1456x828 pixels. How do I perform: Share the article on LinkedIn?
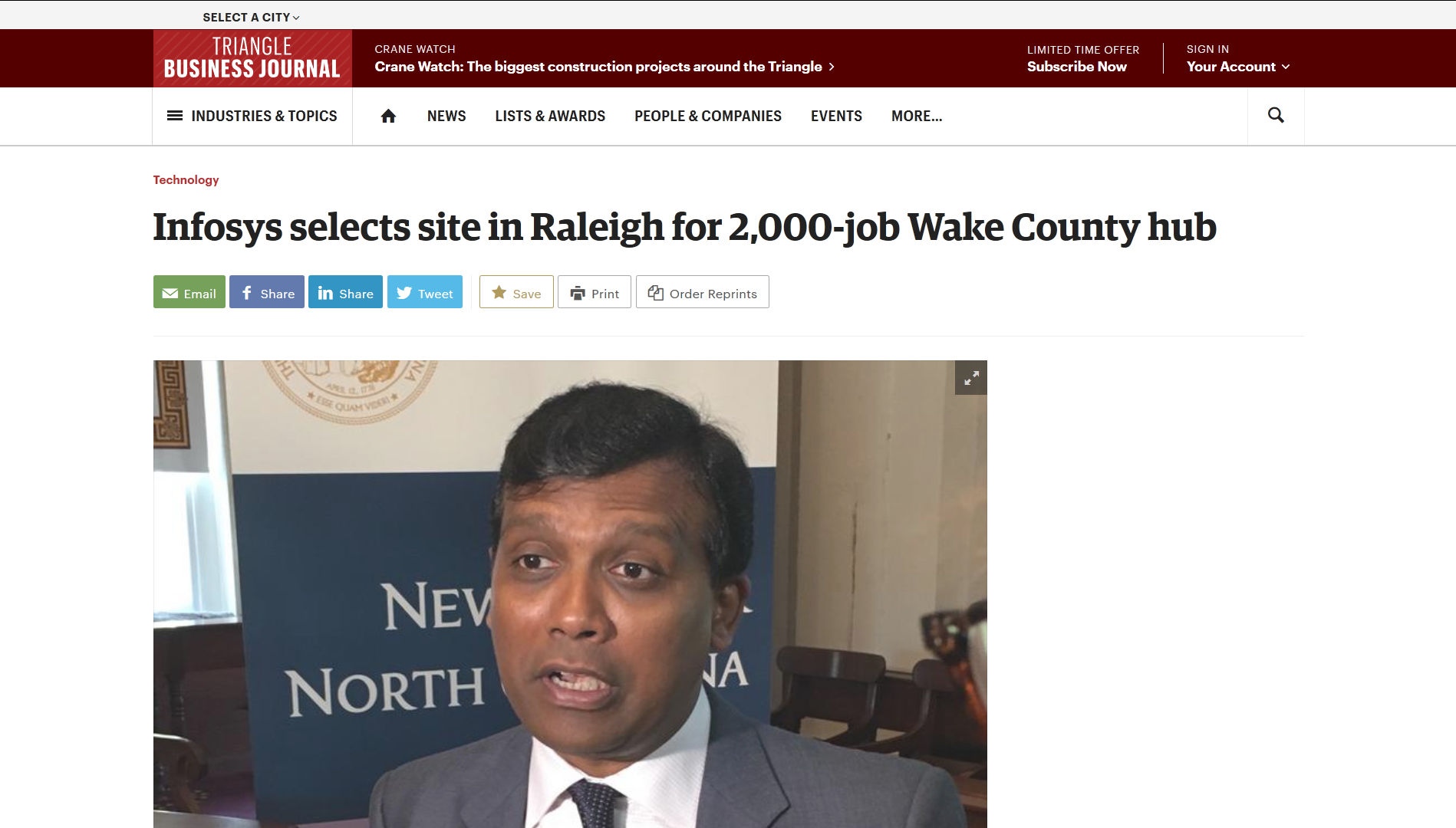(345, 292)
